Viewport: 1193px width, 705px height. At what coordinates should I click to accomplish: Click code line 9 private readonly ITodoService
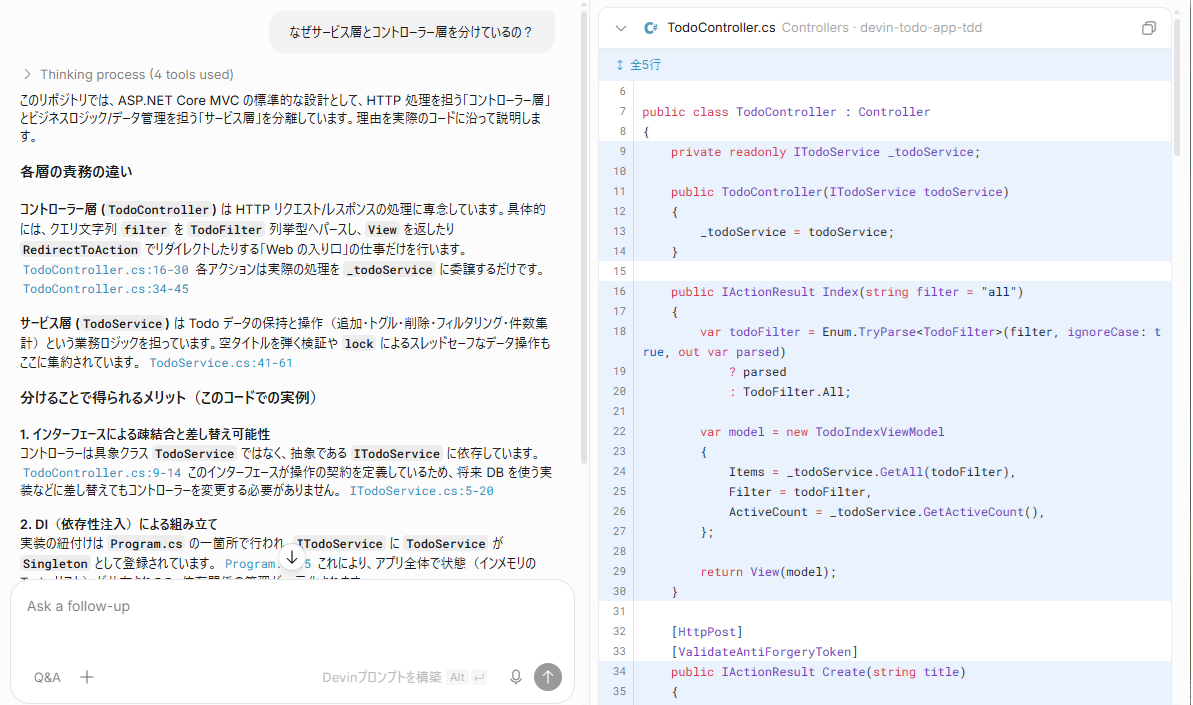(x=826, y=152)
